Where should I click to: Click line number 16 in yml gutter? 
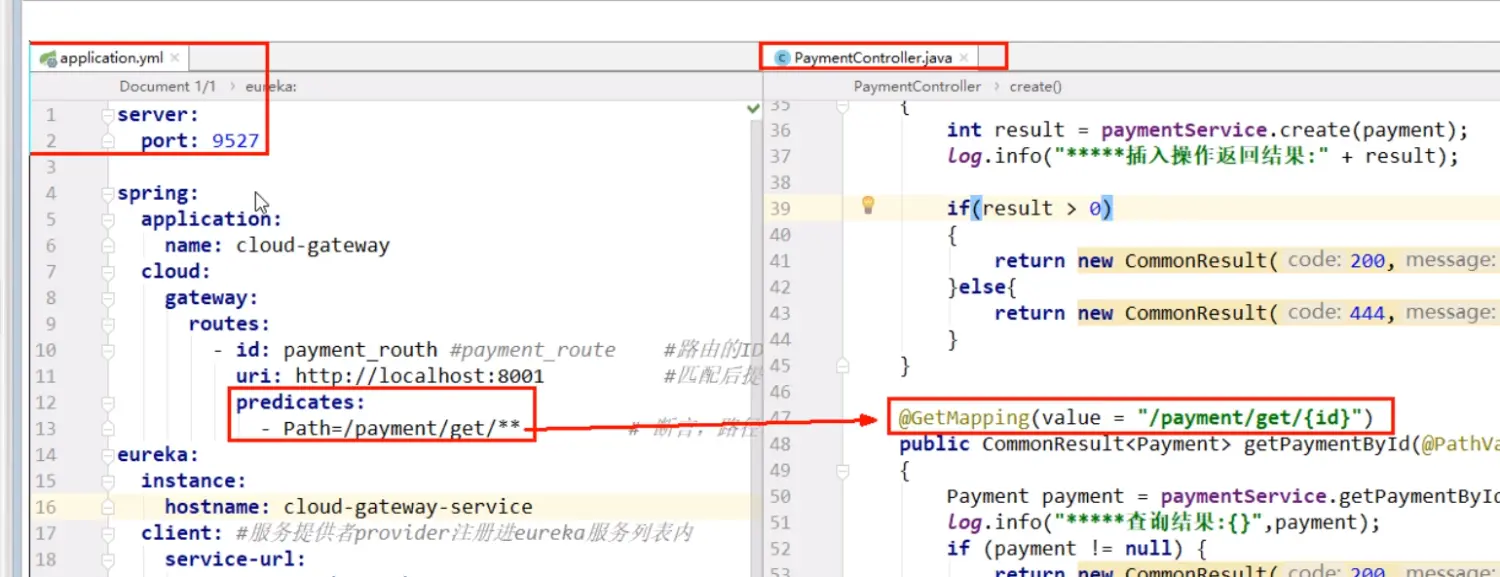coord(45,507)
